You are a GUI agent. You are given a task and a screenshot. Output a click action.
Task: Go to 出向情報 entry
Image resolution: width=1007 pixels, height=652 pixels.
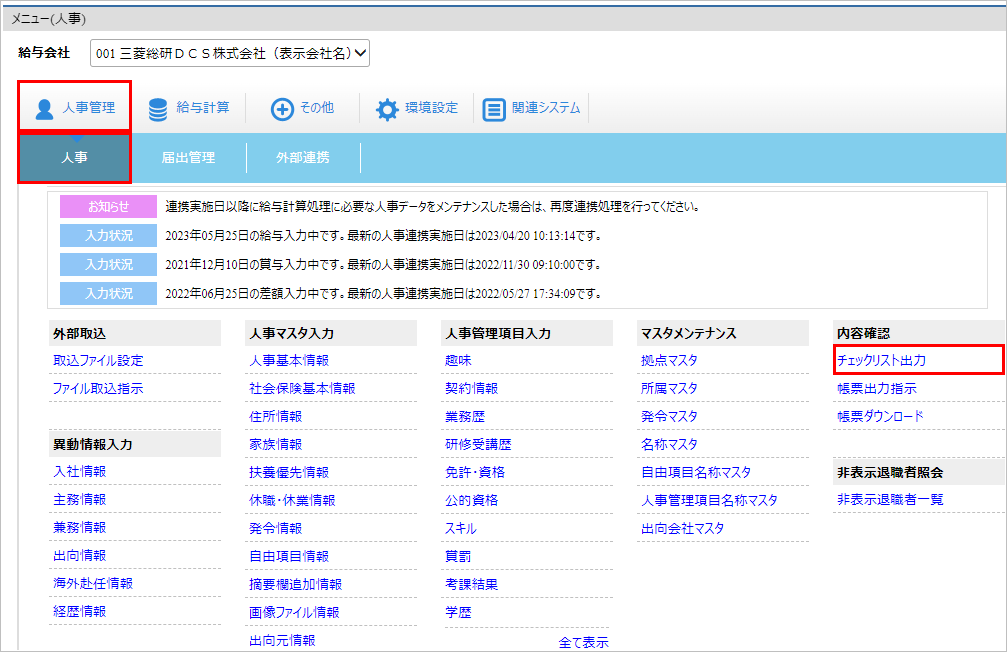80,556
